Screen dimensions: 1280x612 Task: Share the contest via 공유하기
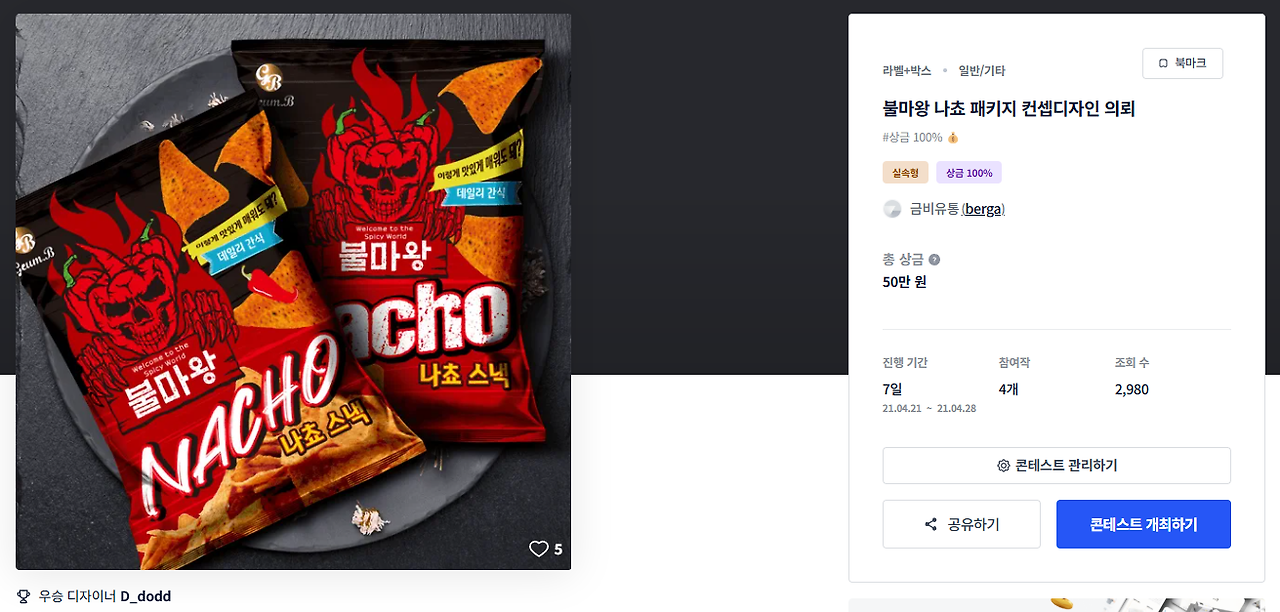(961, 524)
